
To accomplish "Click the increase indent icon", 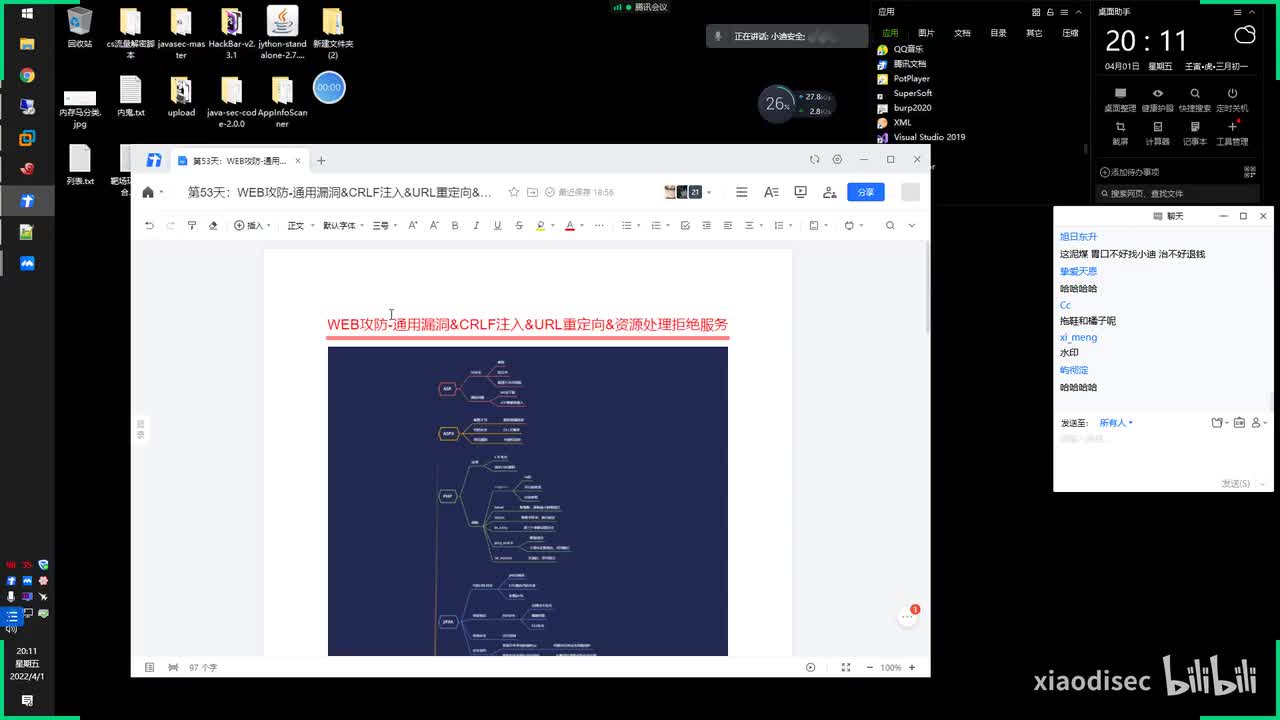I will 727,226.
